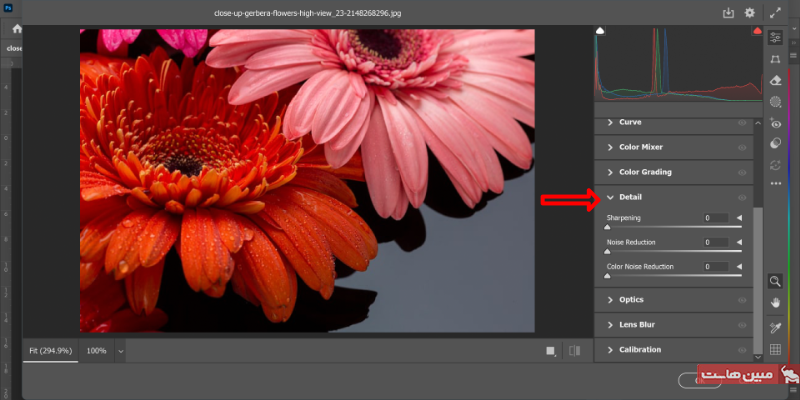
Task: Switch to the open image file tab
Action: 15,48
